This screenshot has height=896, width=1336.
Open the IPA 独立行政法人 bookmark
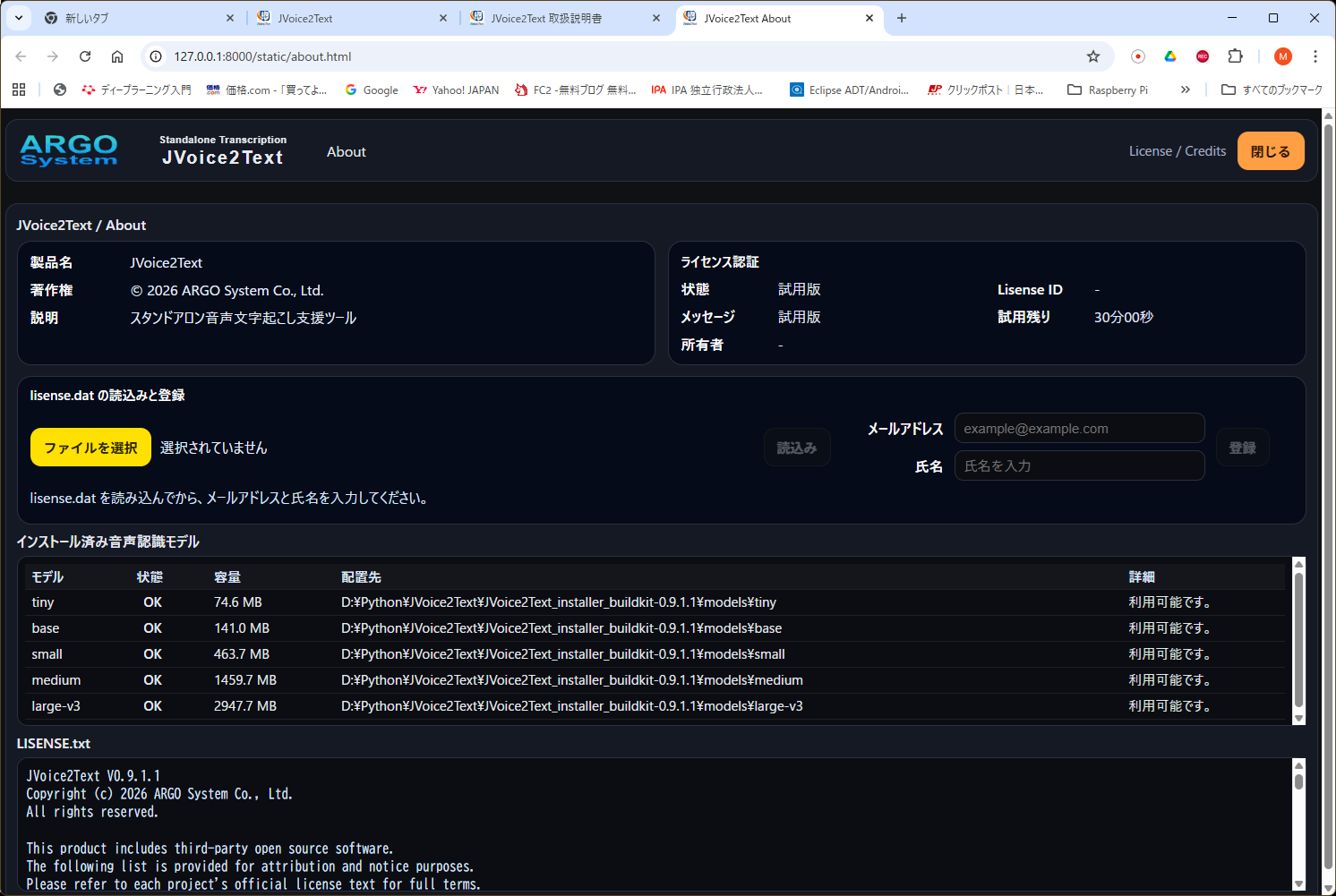point(707,90)
